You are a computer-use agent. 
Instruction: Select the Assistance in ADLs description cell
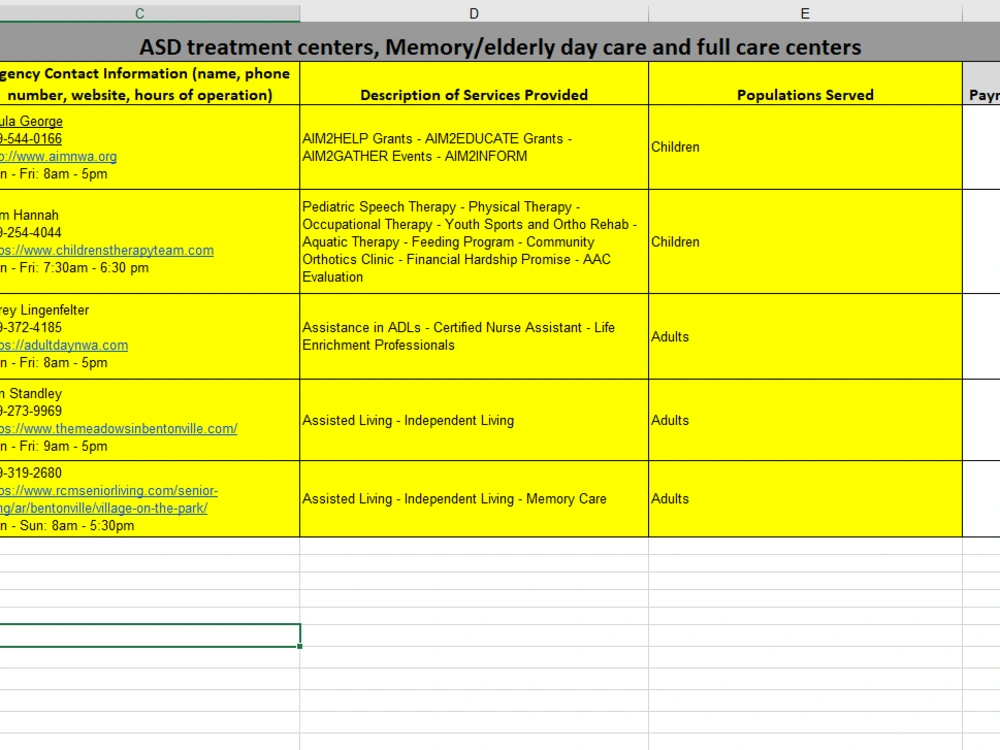point(474,336)
